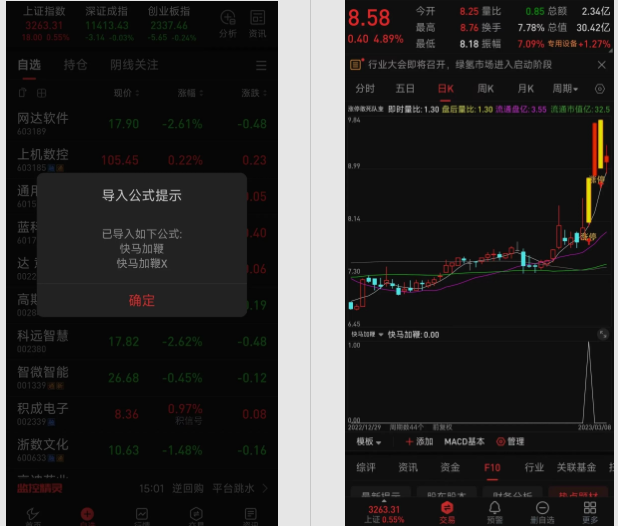Switch to the 行业 tab
The height and width of the screenshot is (526, 618).
point(534,468)
